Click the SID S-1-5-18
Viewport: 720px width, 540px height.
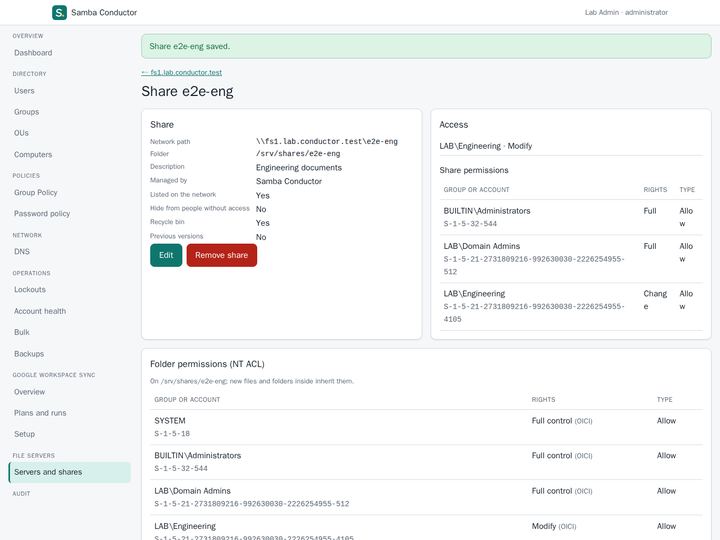coord(172,434)
